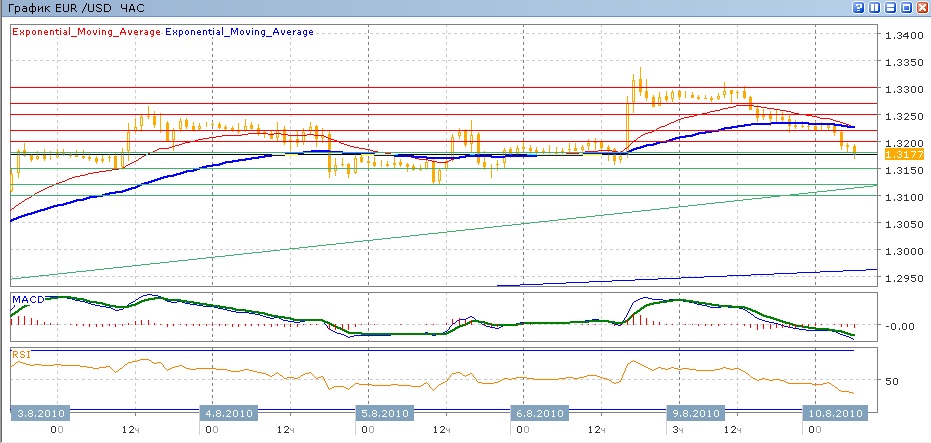The width and height of the screenshot is (931, 443).
Task: Click the 3ч time label under 9.8.2010
Action: 679,429
